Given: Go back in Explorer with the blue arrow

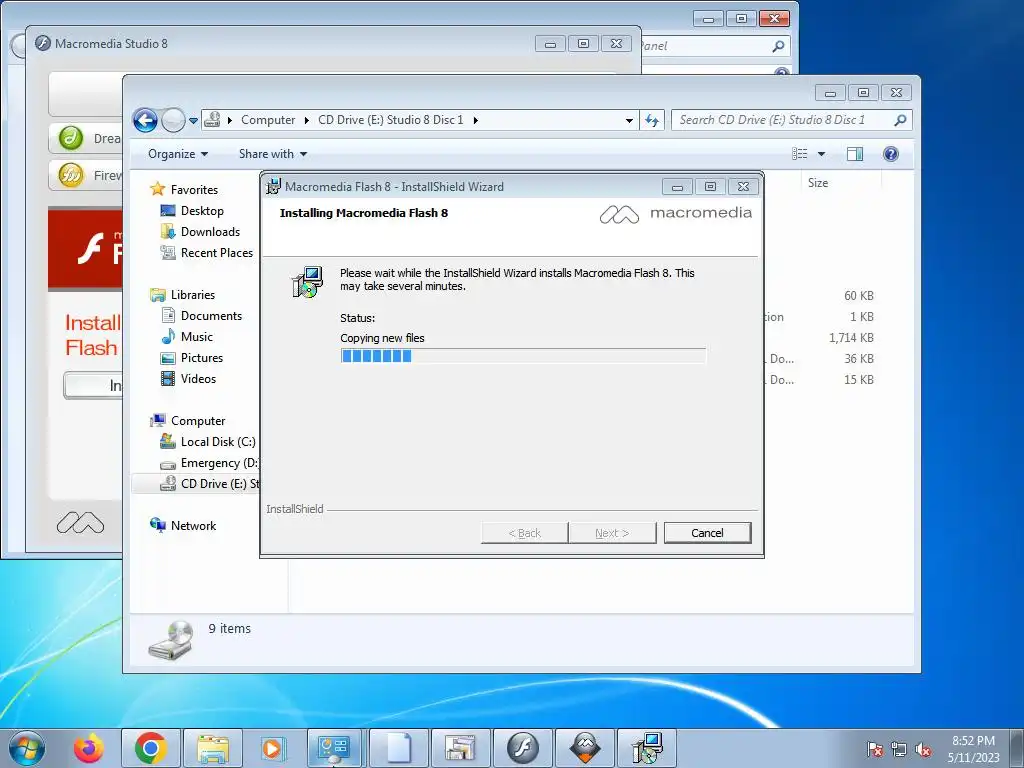Looking at the screenshot, I should (x=145, y=120).
